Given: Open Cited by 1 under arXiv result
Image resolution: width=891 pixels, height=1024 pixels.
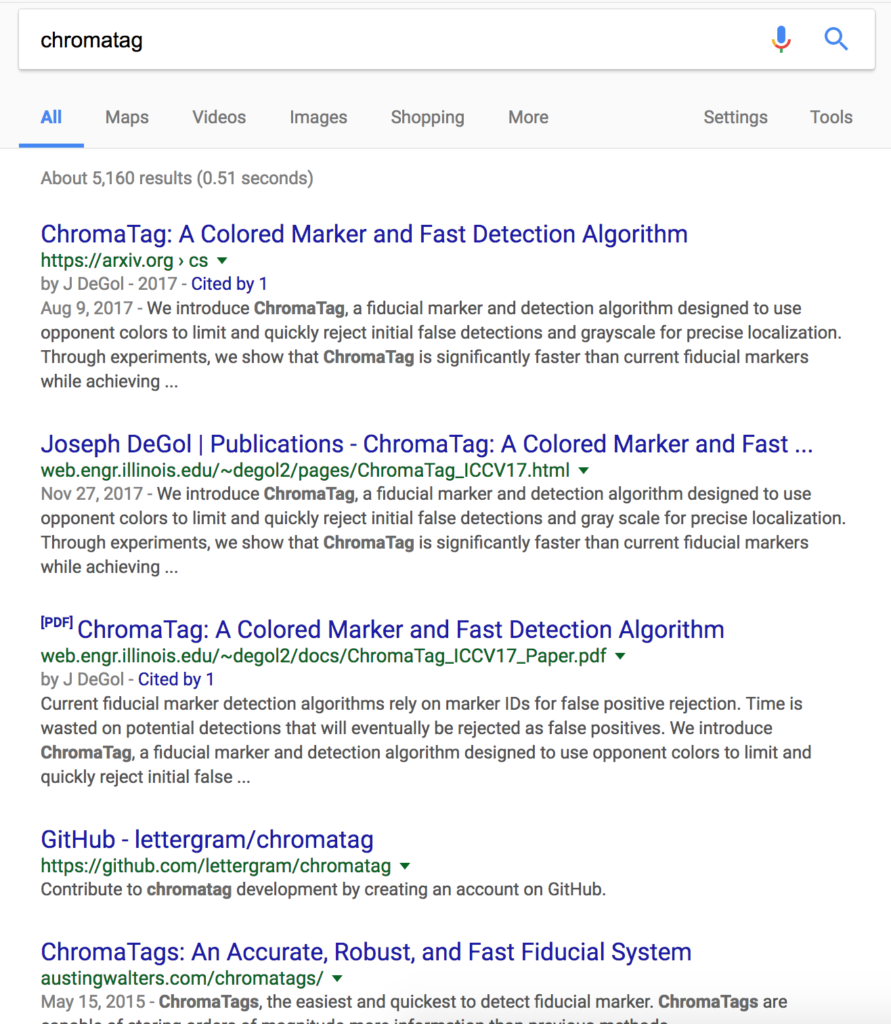Looking at the screenshot, I should click(x=229, y=284).
